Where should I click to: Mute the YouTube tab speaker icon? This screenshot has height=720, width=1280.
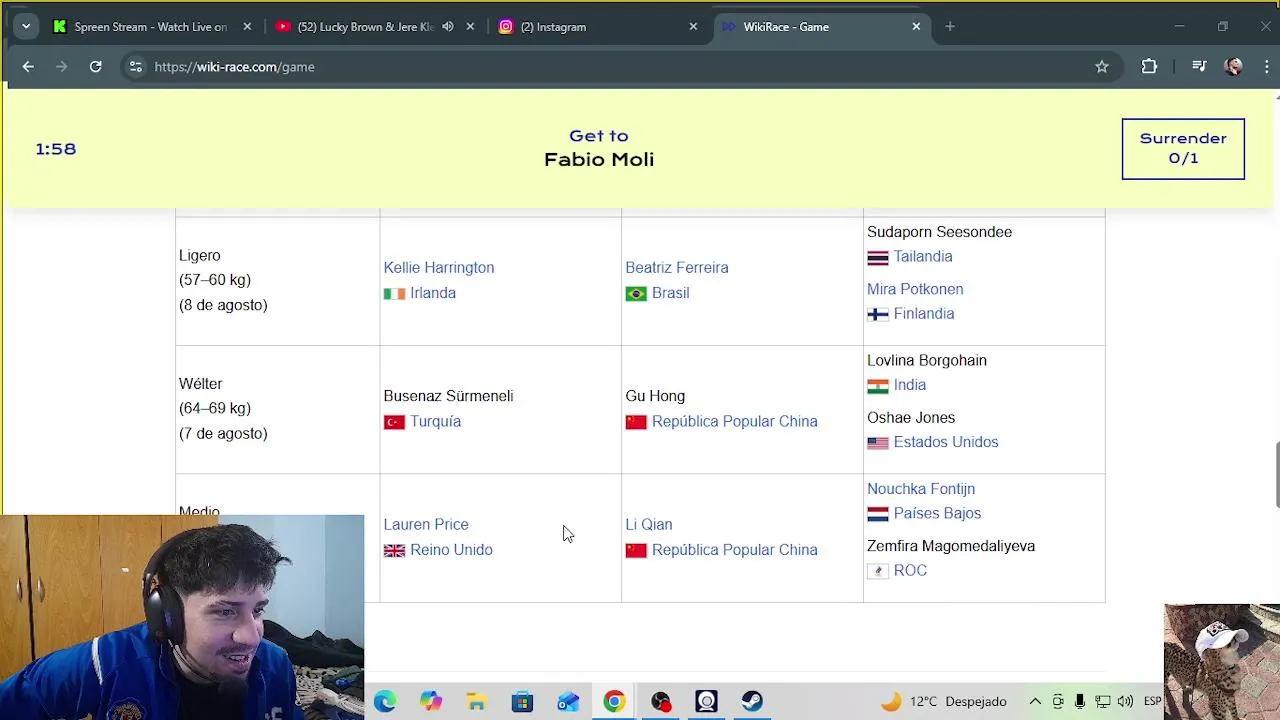tap(448, 27)
